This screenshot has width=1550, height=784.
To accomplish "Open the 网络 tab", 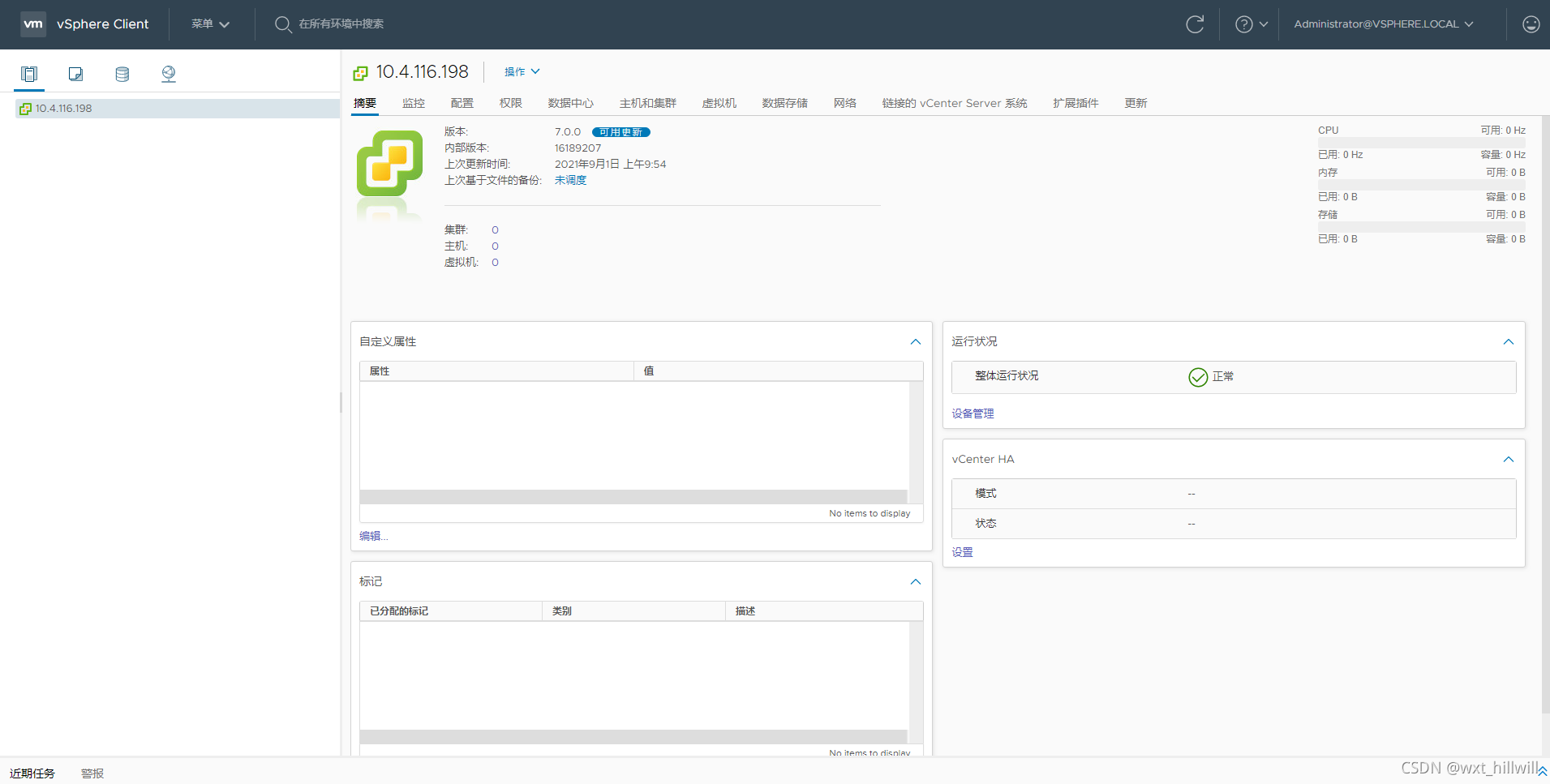I will tap(845, 103).
